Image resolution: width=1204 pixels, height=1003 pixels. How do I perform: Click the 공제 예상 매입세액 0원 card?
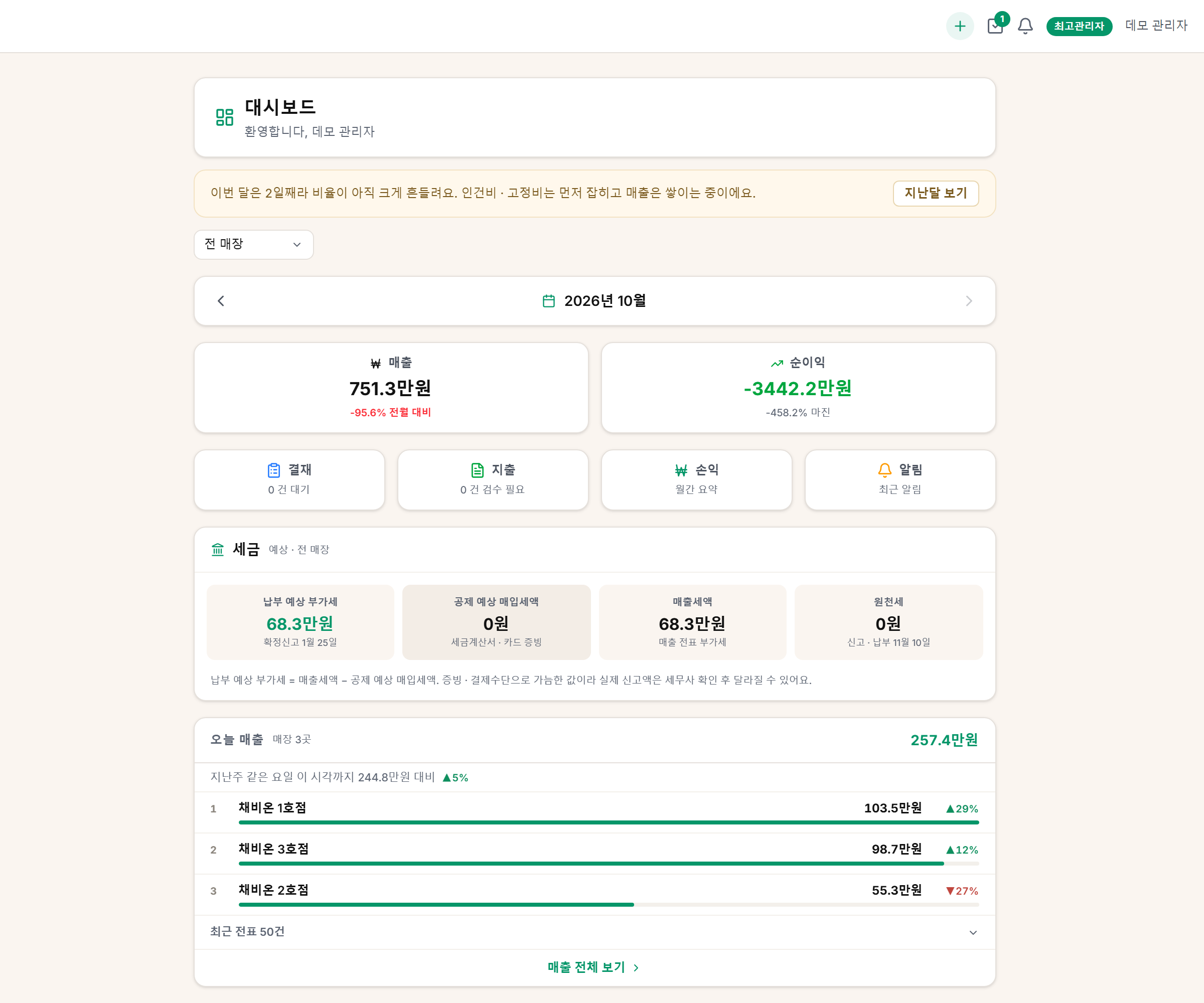[497, 622]
